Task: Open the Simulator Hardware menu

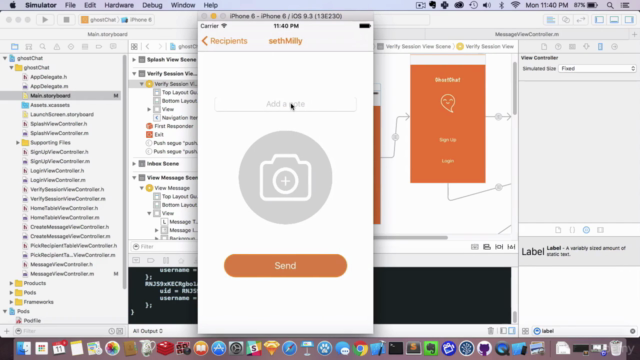Action: (x=119, y=5)
